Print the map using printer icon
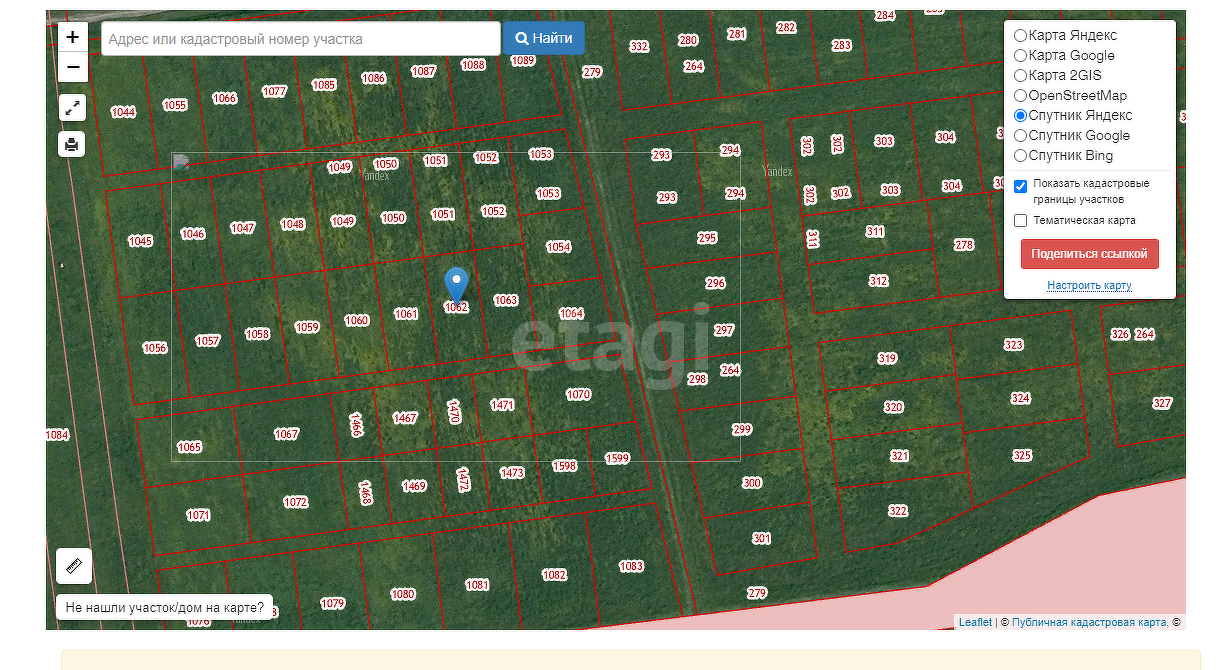The image size is (1224, 670). (72, 145)
